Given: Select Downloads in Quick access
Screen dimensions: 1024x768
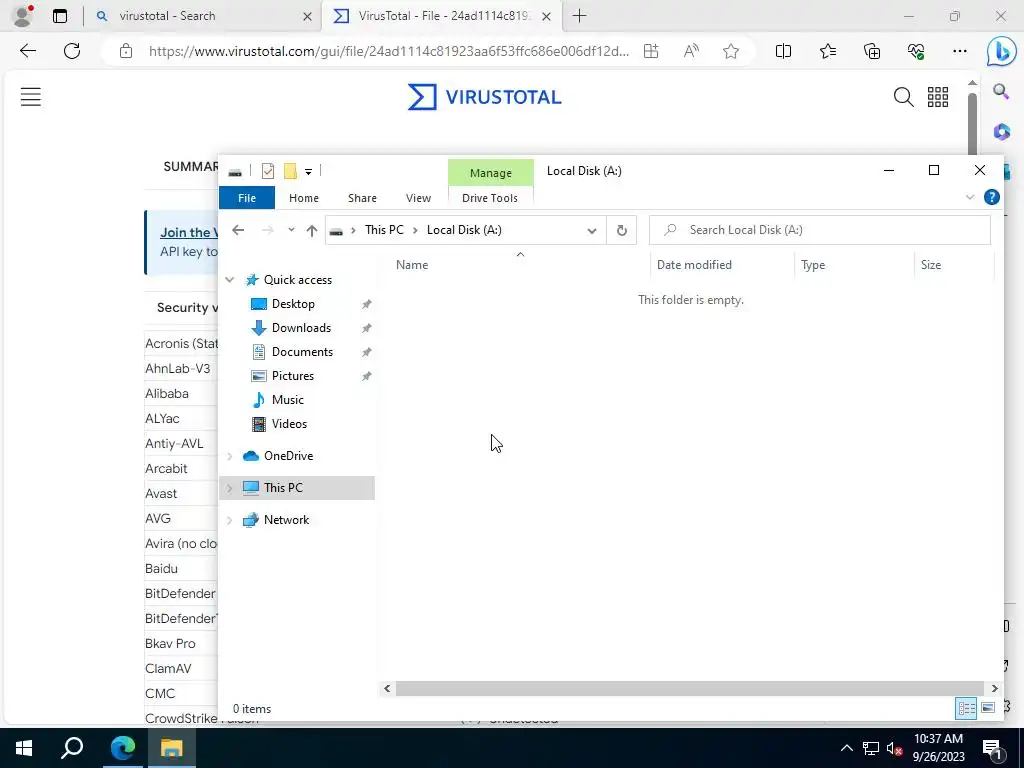Looking at the screenshot, I should pyautogui.click(x=301, y=328).
